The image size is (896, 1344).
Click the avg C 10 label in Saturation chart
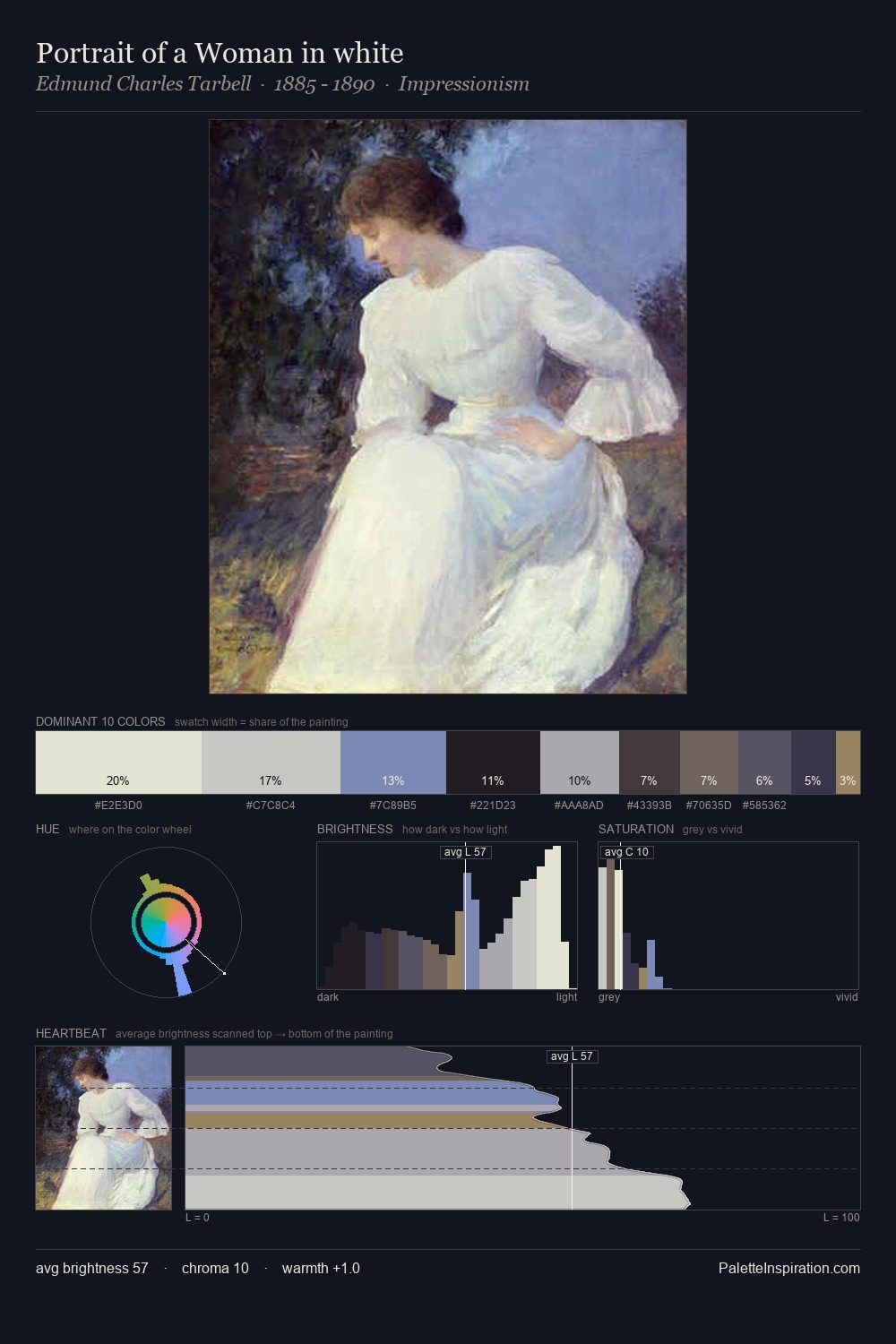(x=626, y=852)
